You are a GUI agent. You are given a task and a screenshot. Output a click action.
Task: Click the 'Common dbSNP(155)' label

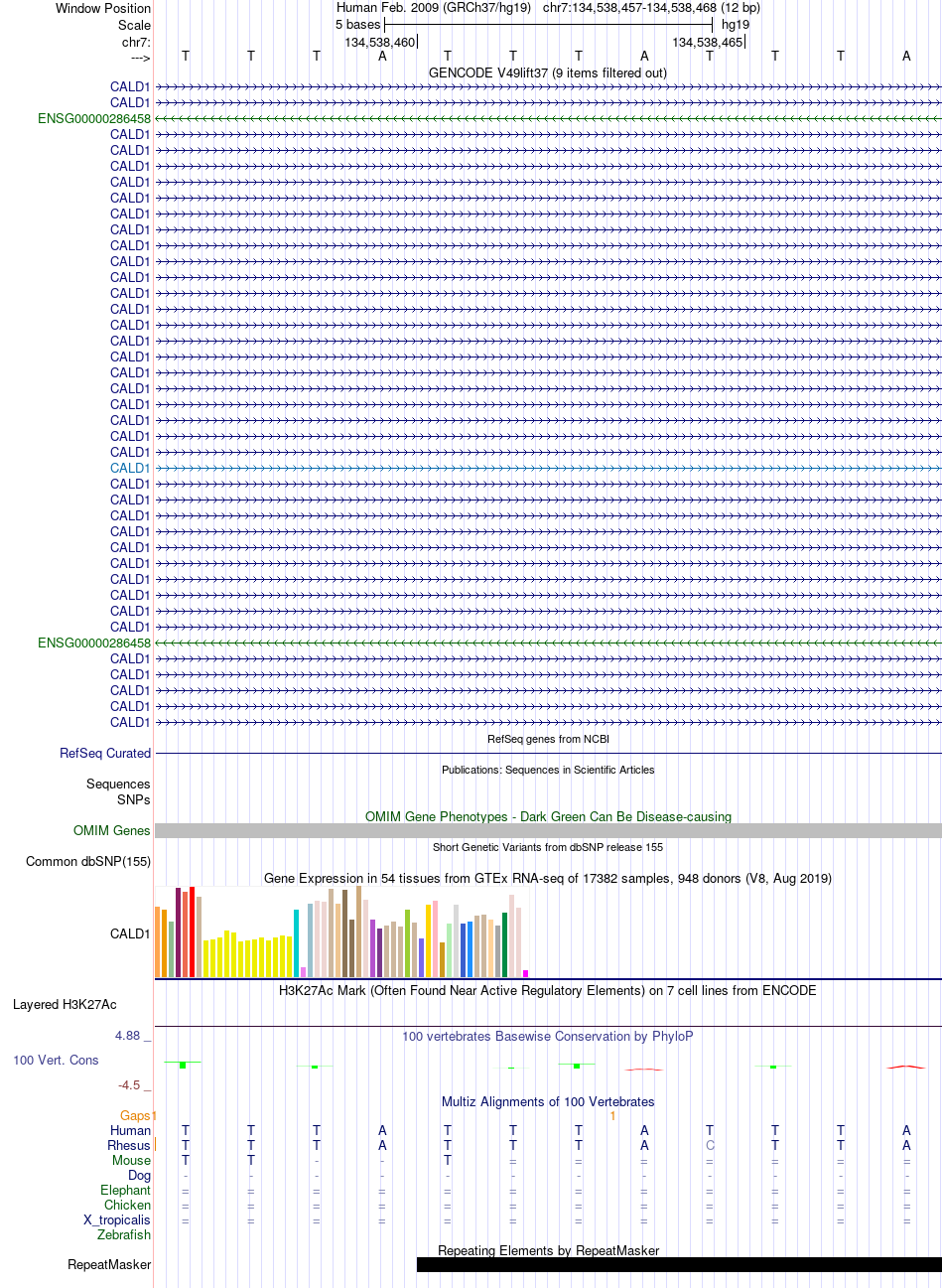[x=88, y=861]
